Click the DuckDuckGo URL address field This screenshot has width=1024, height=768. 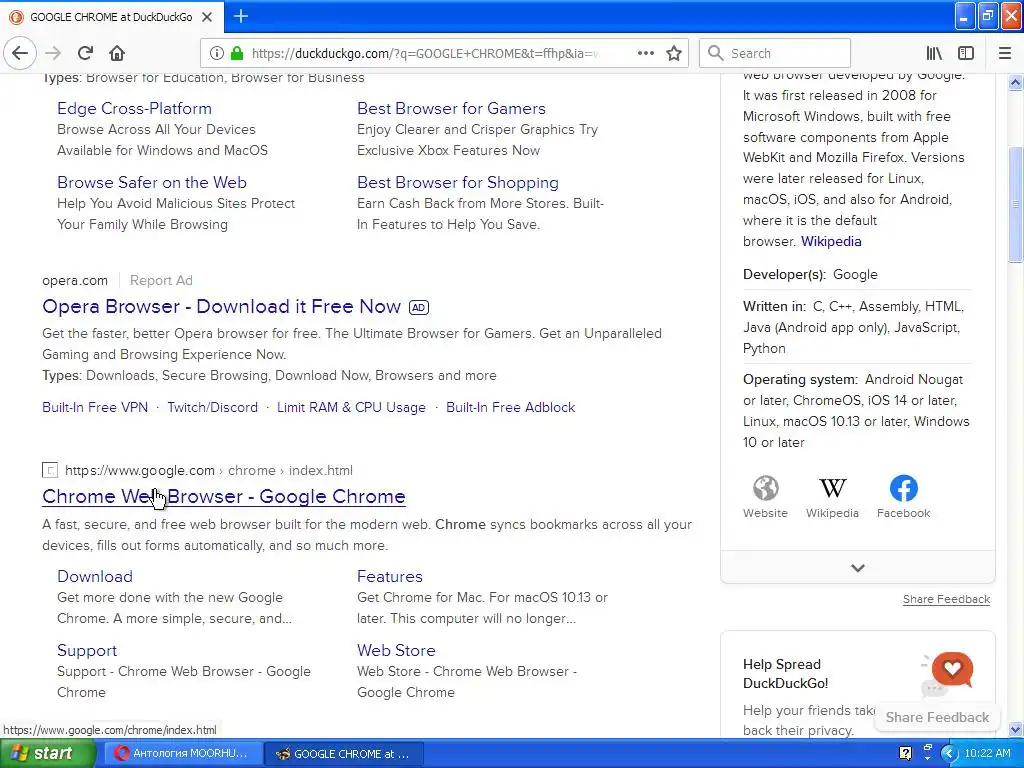[x=424, y=53]
